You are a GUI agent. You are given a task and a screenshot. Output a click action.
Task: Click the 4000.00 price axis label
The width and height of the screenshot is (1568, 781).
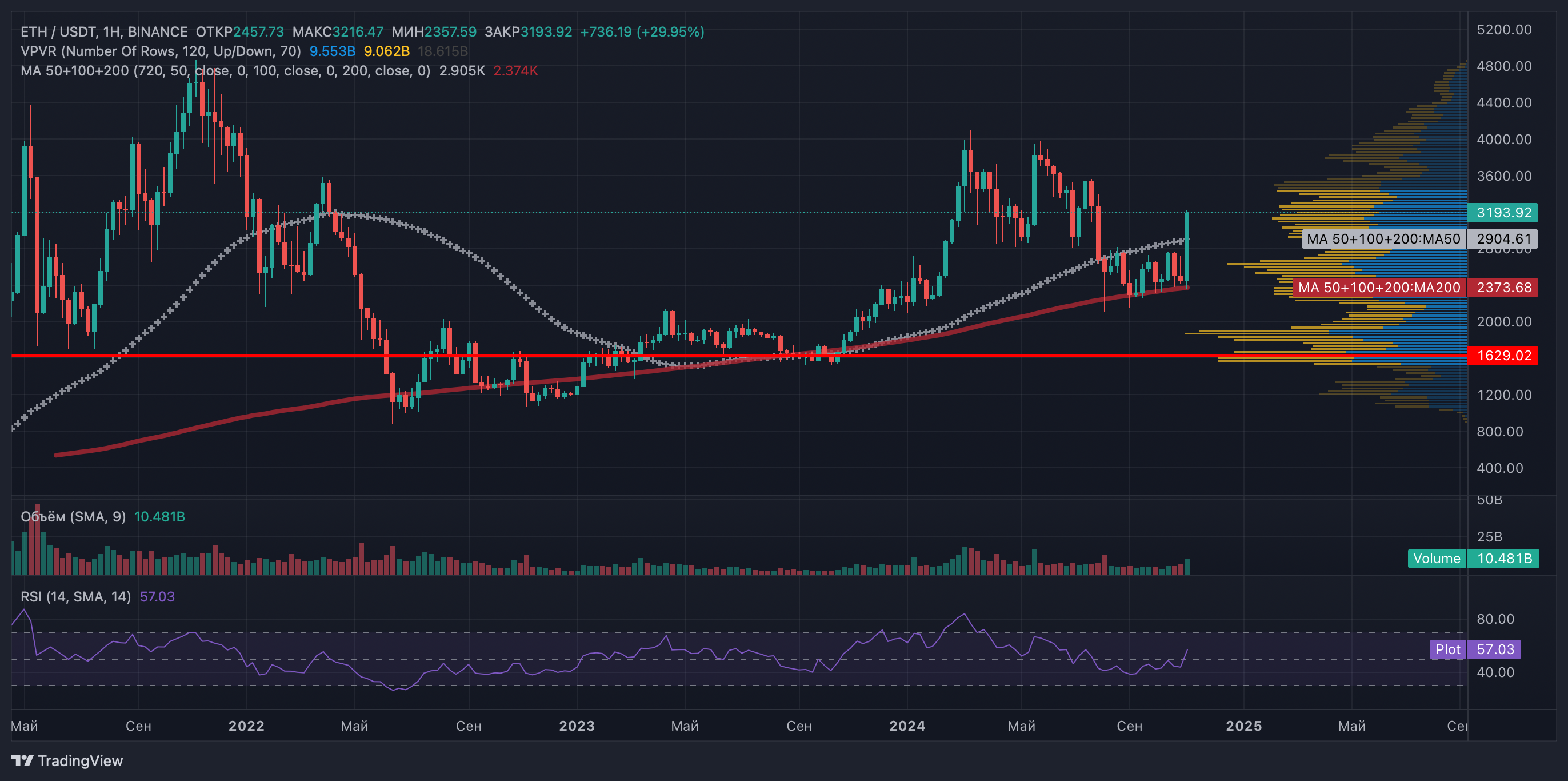point(1504,139)
